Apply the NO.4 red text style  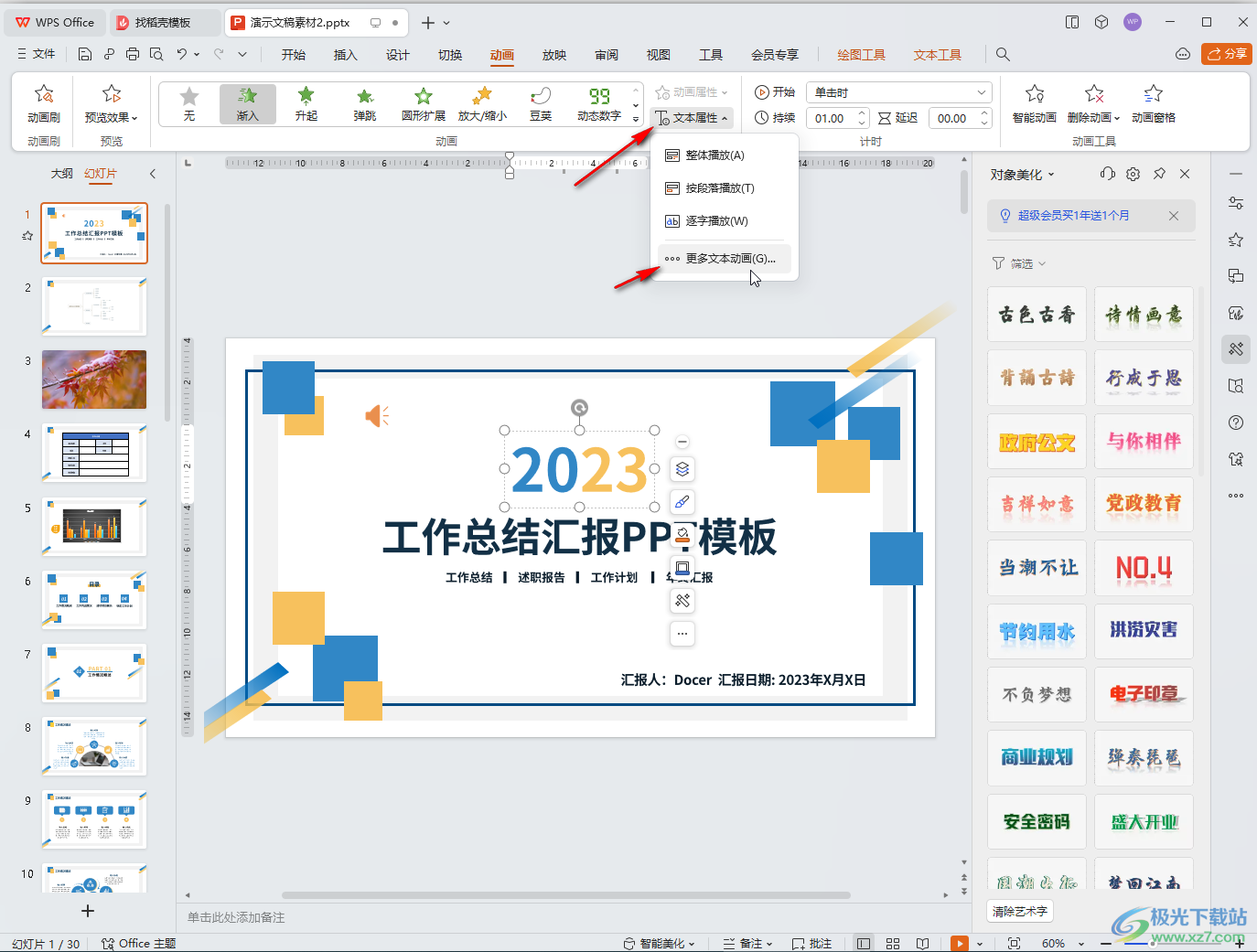pos(1144,568)
